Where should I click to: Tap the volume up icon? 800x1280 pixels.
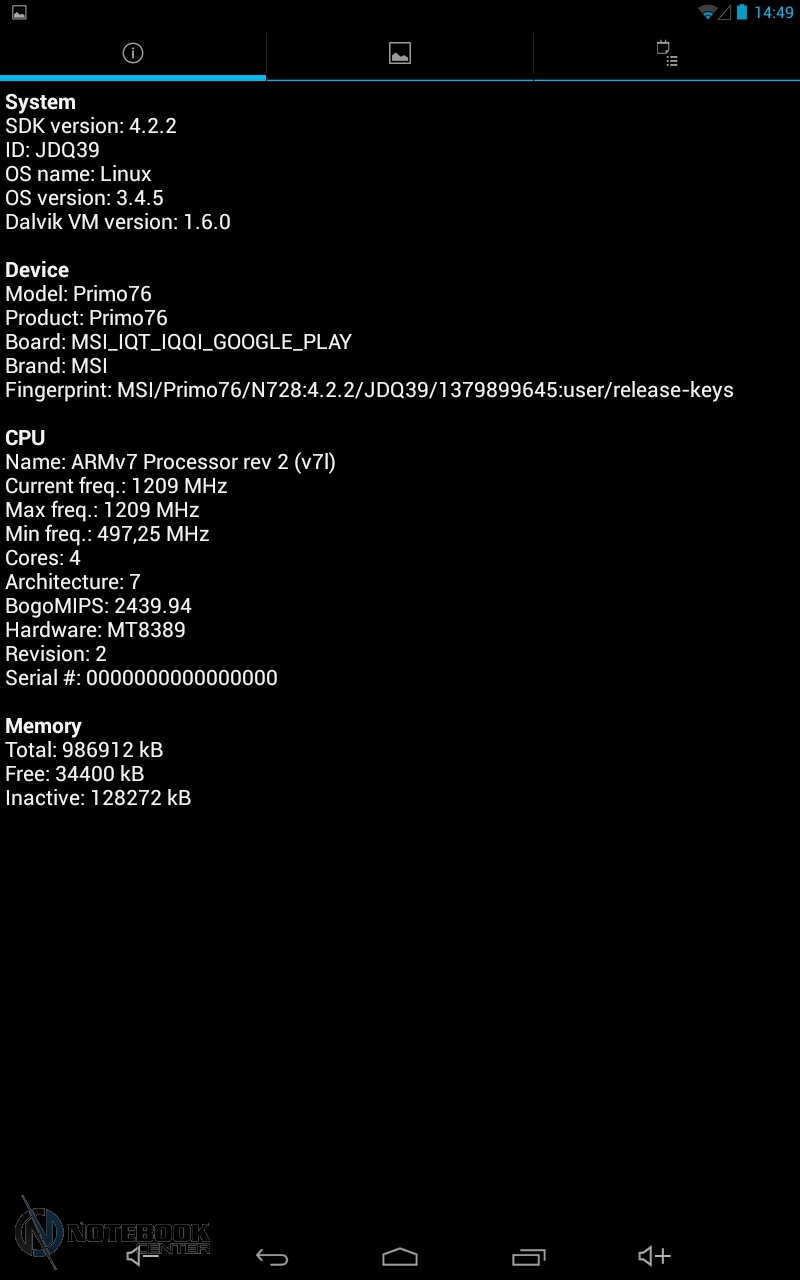pyautogui.click(x=654, y=1256)
